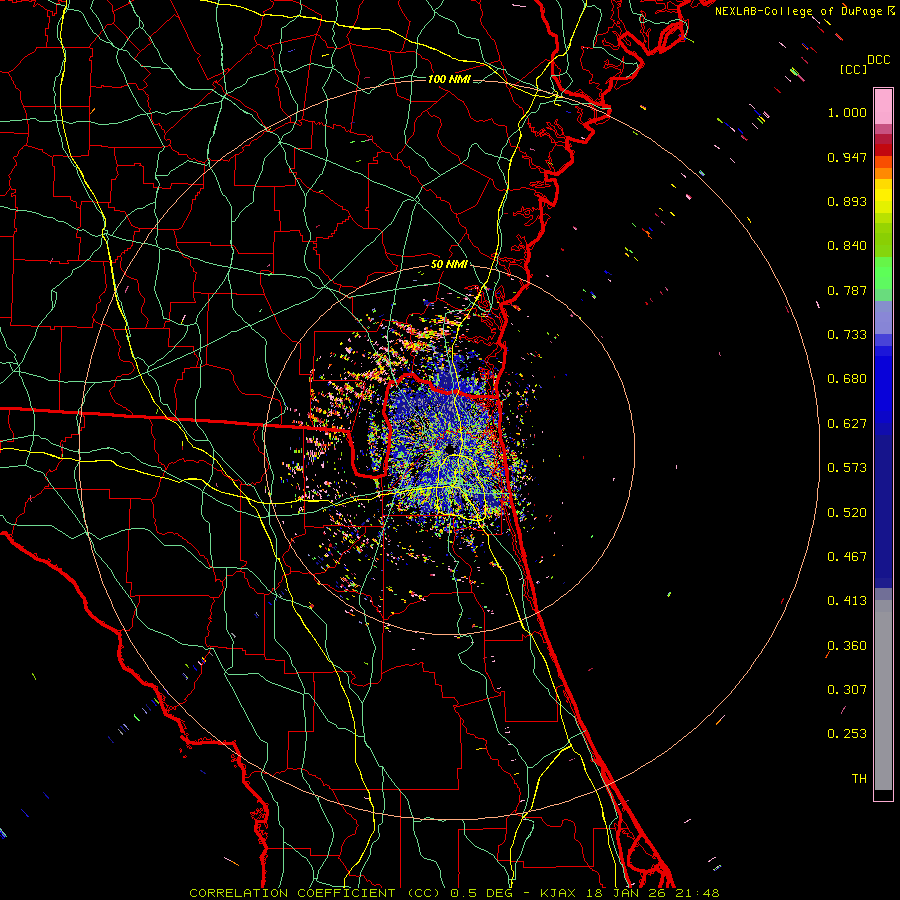Image resolution: width=900 pixels, height=900 pixels.
Task: Select the 0.520 color scale value
Action: 847,513
